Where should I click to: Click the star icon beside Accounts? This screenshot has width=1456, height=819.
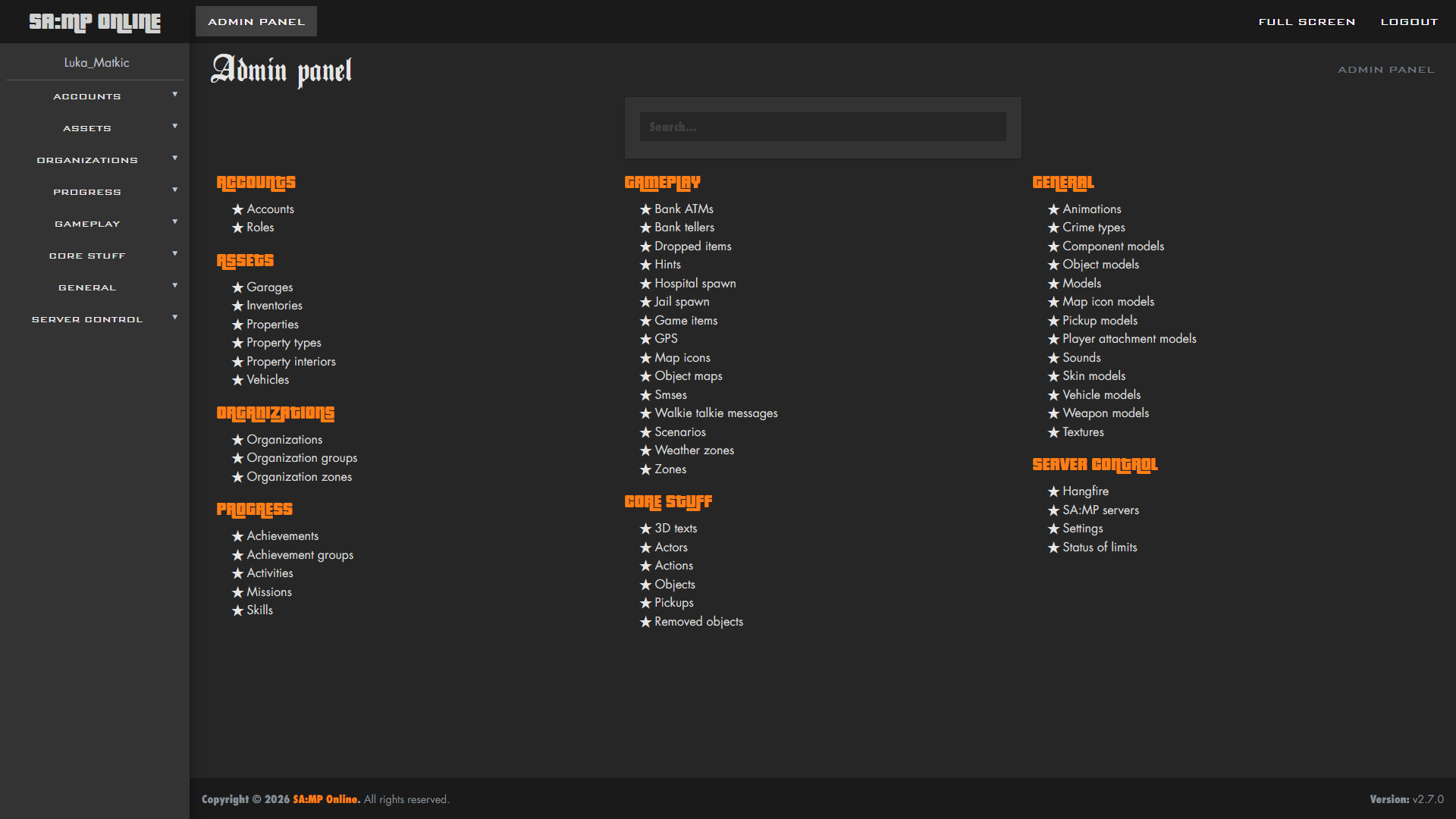pos(237,209)
